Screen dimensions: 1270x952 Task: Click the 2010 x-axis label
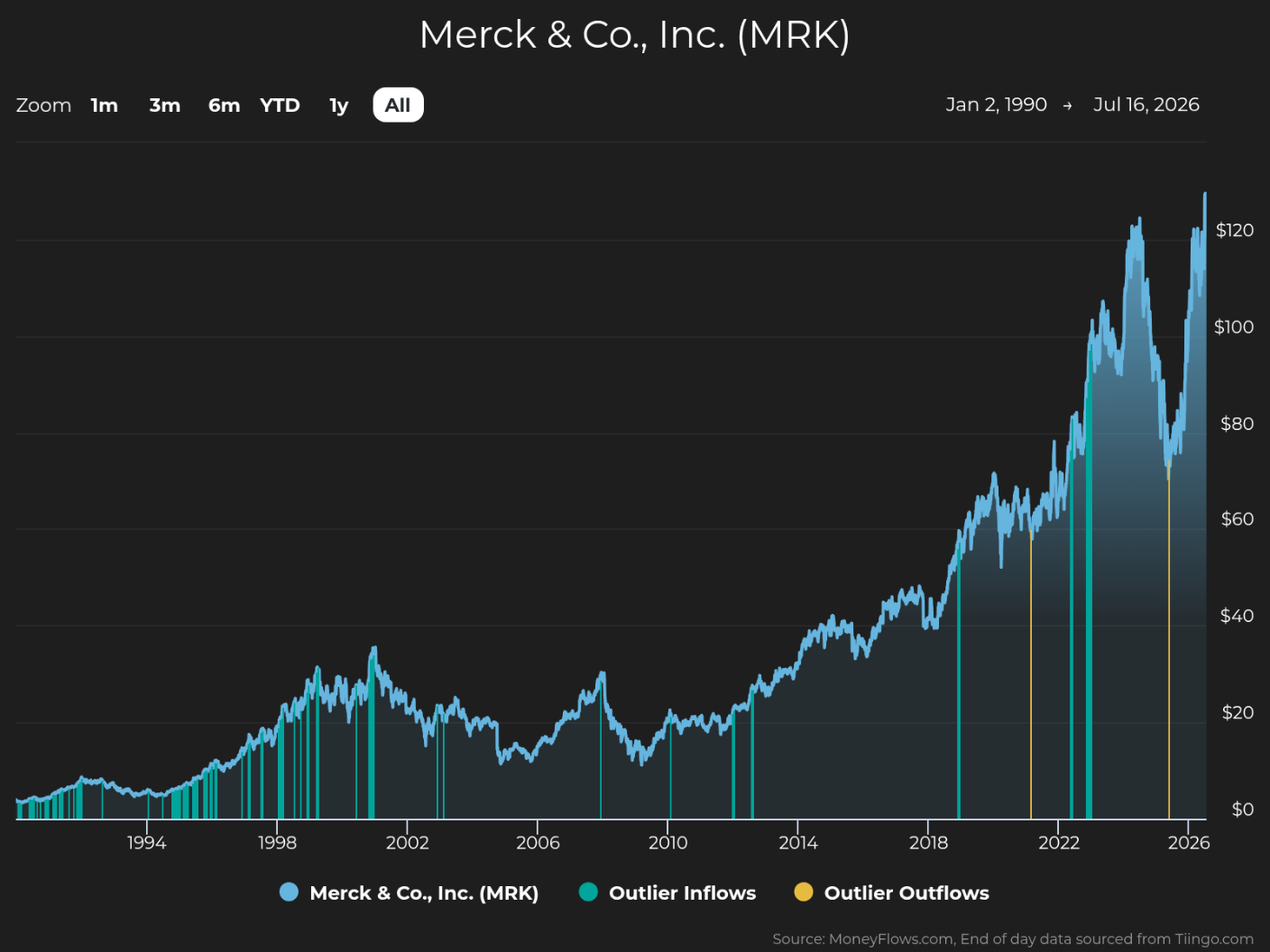coord(668,843)
